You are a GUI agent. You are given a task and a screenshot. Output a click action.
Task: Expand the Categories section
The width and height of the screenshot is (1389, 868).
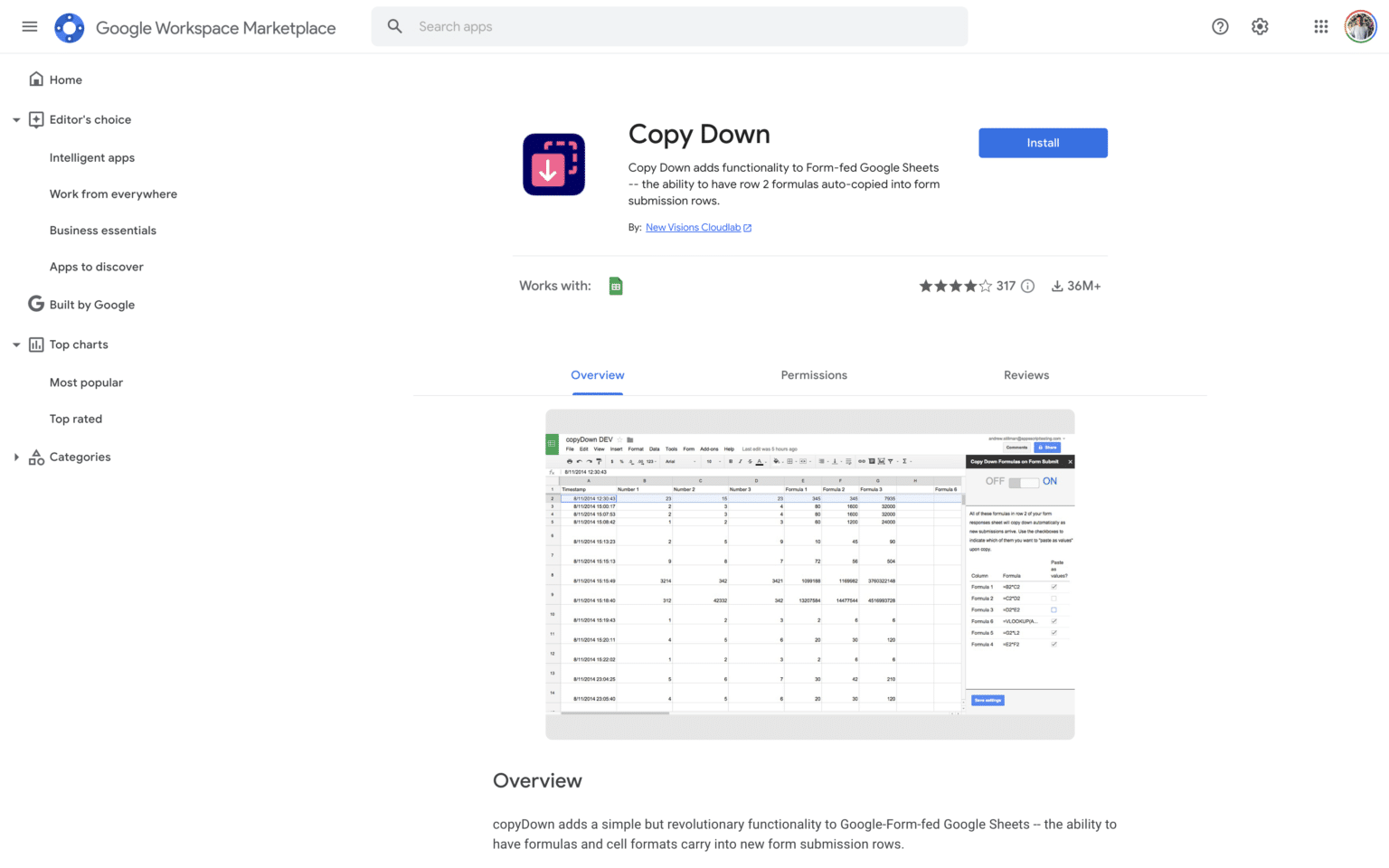pos(15,457)
